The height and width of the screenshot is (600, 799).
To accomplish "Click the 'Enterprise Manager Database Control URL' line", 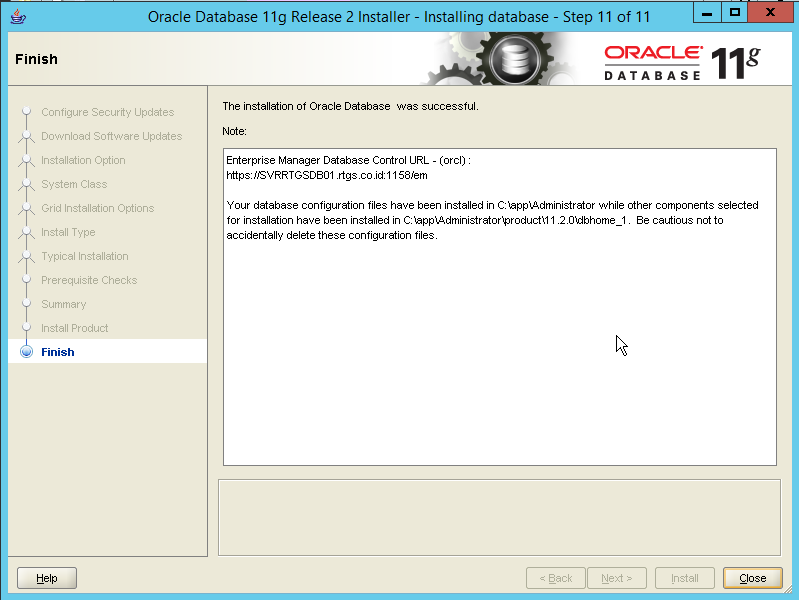I will coord(349,160).
